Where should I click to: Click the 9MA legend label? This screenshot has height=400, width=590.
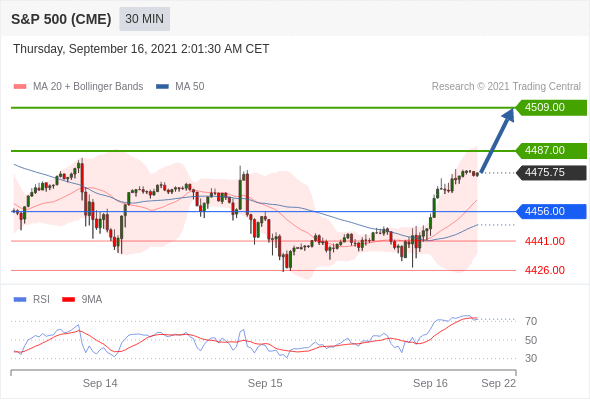point(92,300)
